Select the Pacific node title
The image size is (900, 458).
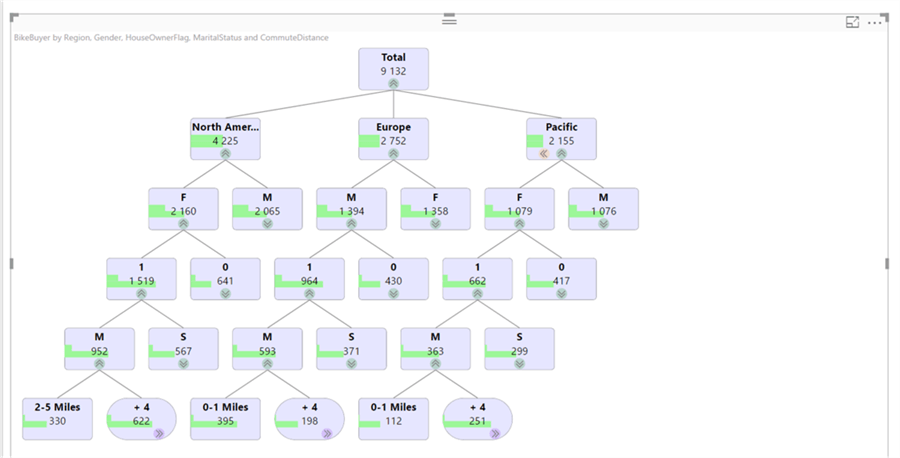[561, 127]
